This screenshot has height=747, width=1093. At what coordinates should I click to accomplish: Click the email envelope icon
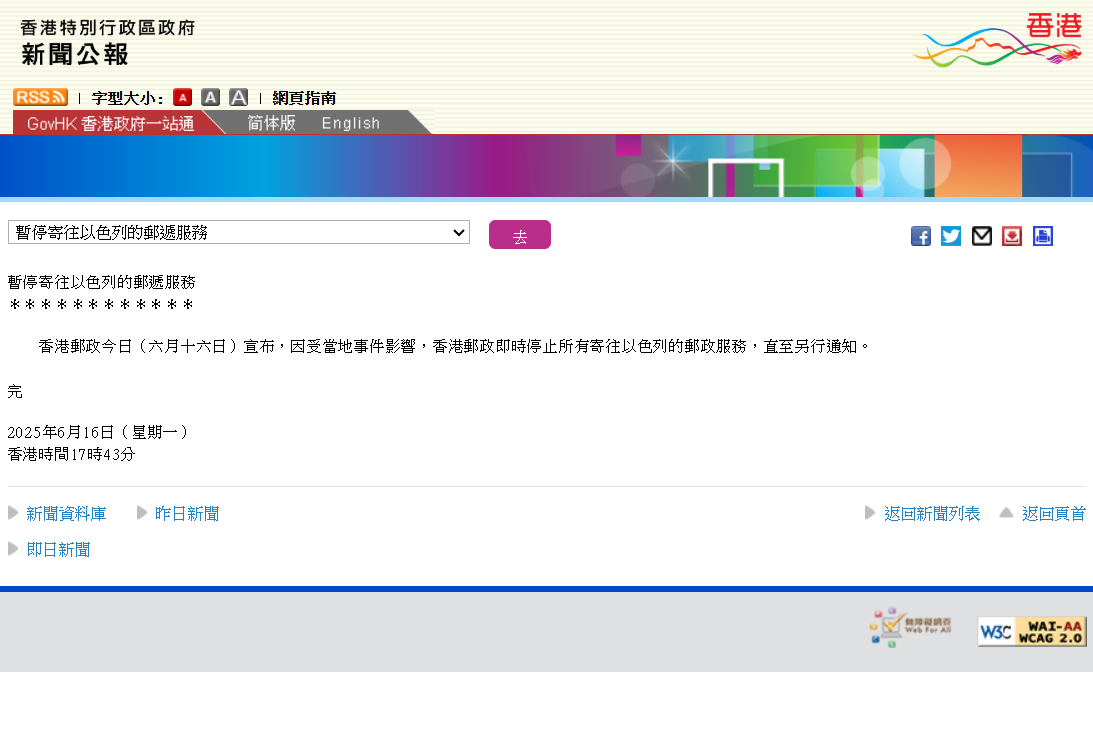pyautogui.click(x=982, y=236)
